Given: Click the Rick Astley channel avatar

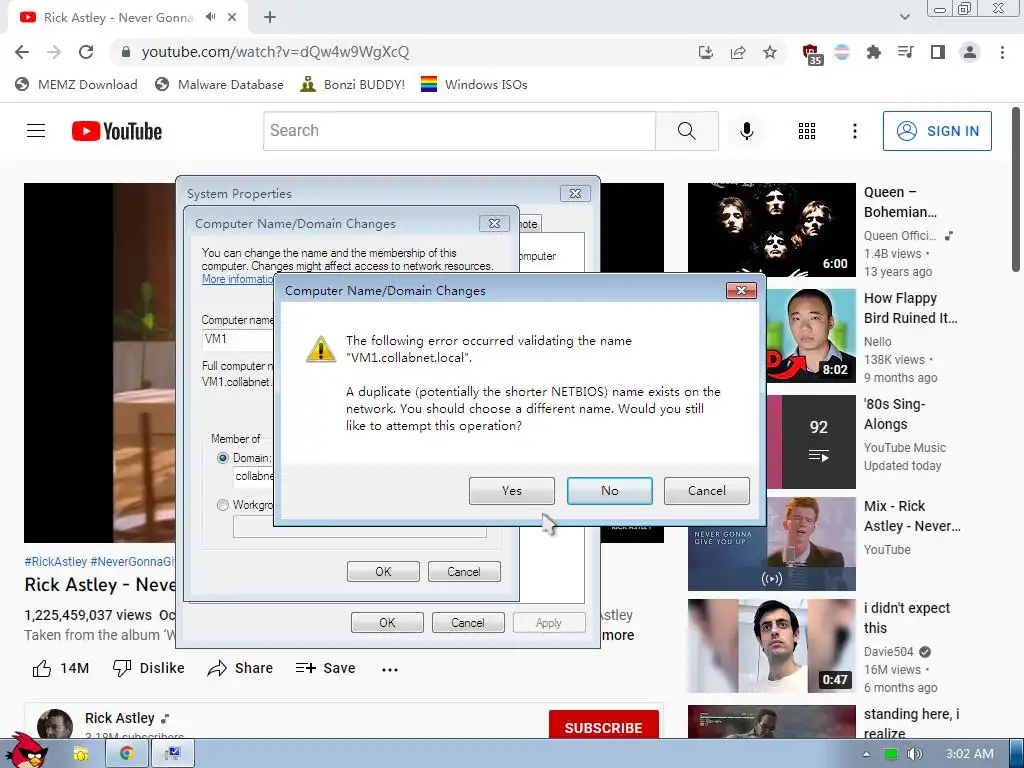Looking at the screenshot, I should pos(55,724).
